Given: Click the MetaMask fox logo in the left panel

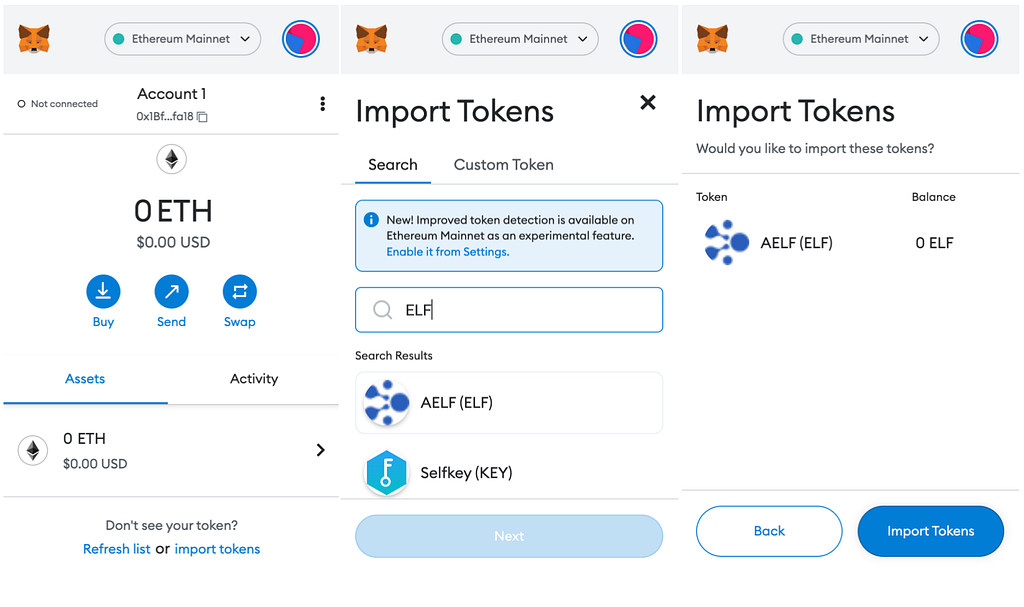Looking at the screenshot, I should 34,39.
